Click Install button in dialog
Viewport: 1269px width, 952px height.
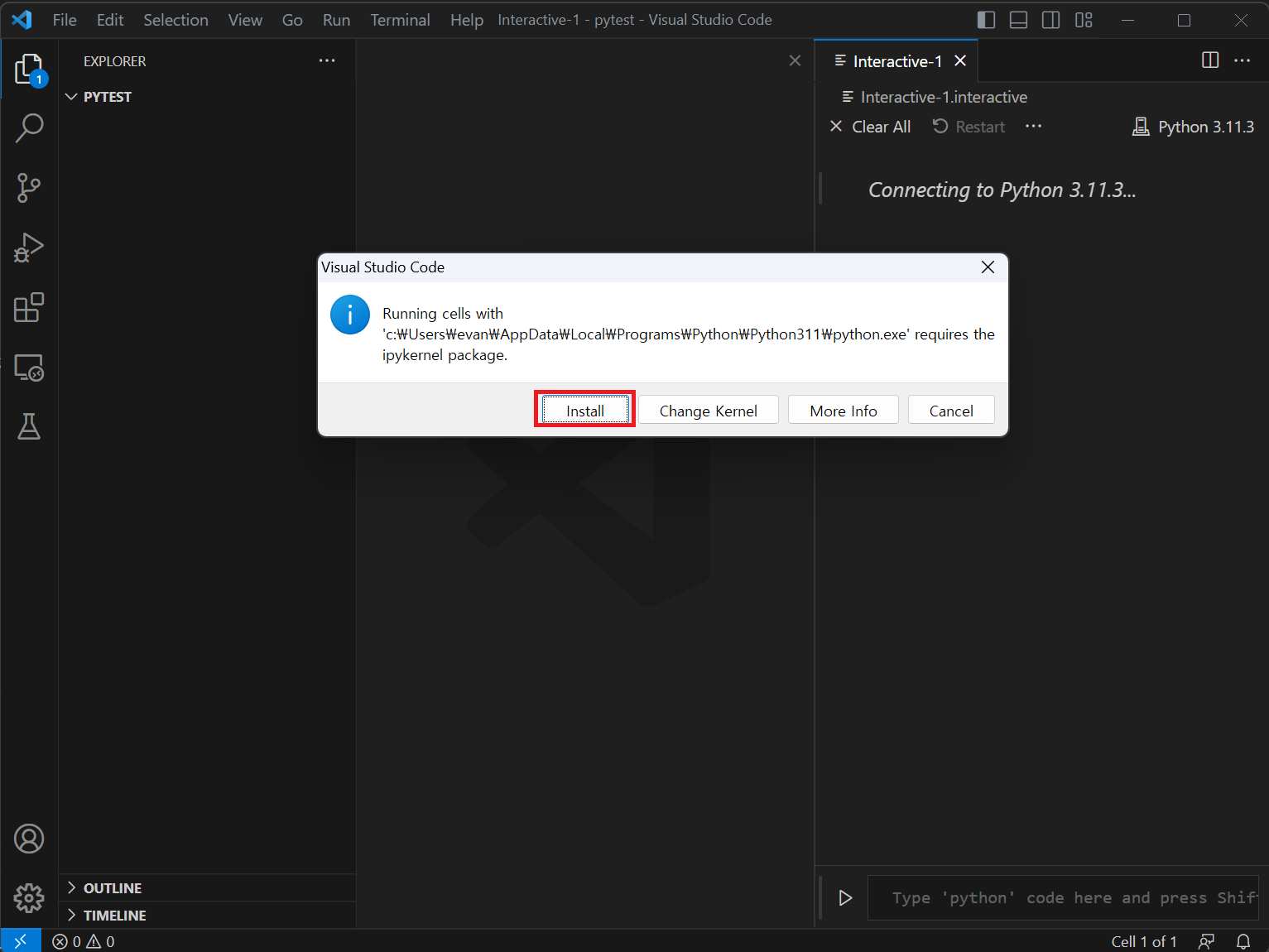(x=584, y=411)
